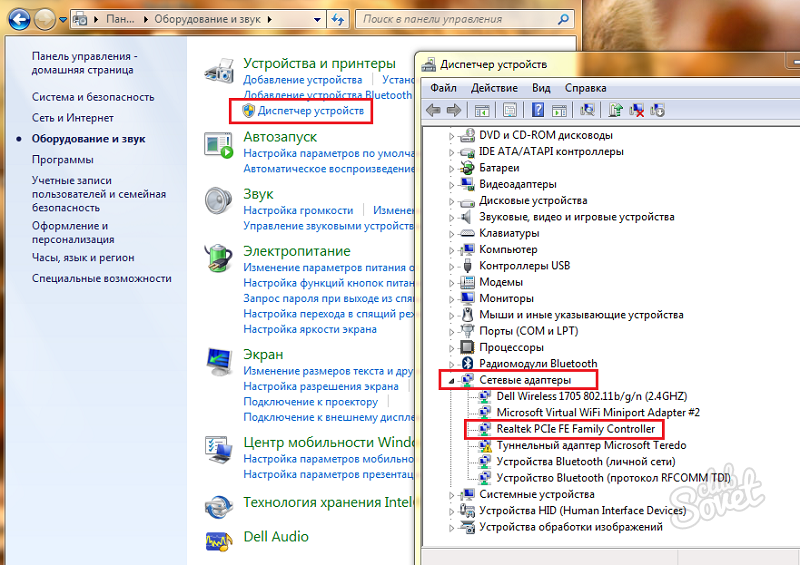
Task: Click the Back toolbar arrow in Device Manager
Action: pyautogui.click(x=433, y=110)
